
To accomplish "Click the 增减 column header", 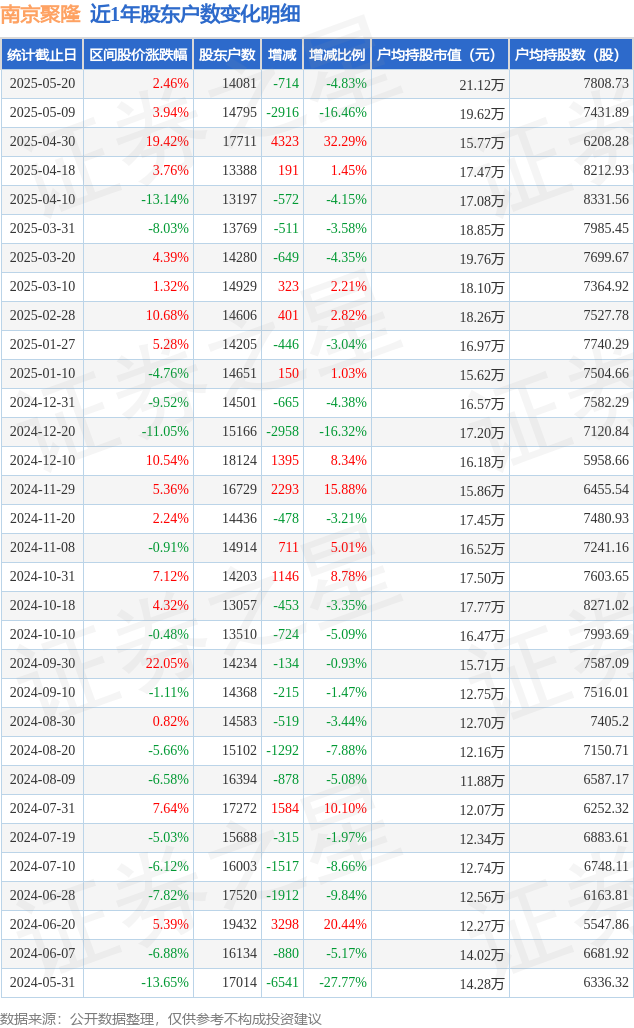I will (x=283, y=55).
